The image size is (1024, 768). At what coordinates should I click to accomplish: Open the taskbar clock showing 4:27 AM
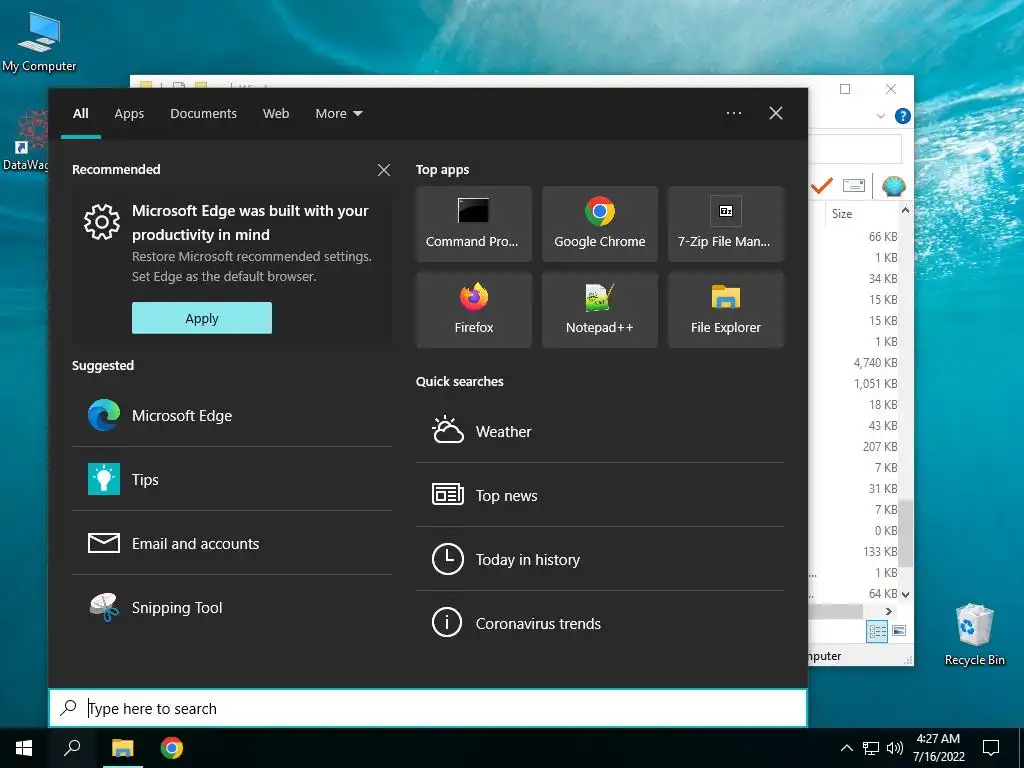(x=938, y=748)
